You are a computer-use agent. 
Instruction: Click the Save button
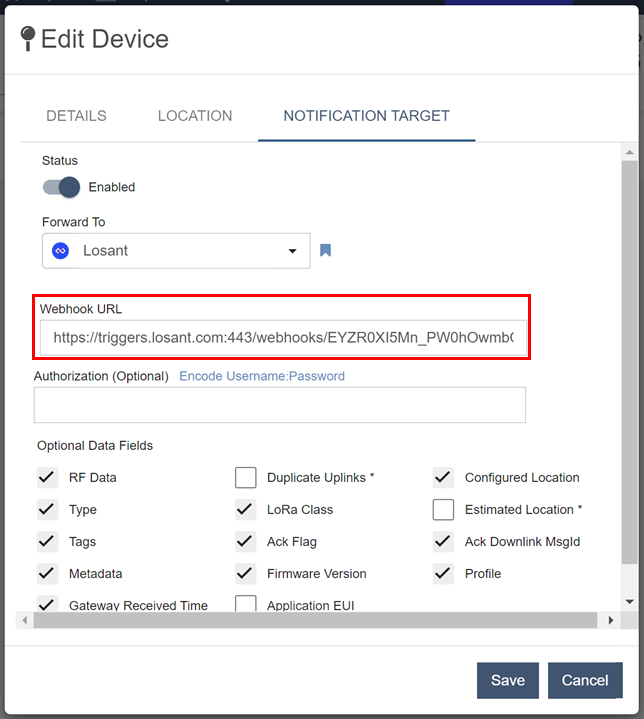tap(508, 680)
